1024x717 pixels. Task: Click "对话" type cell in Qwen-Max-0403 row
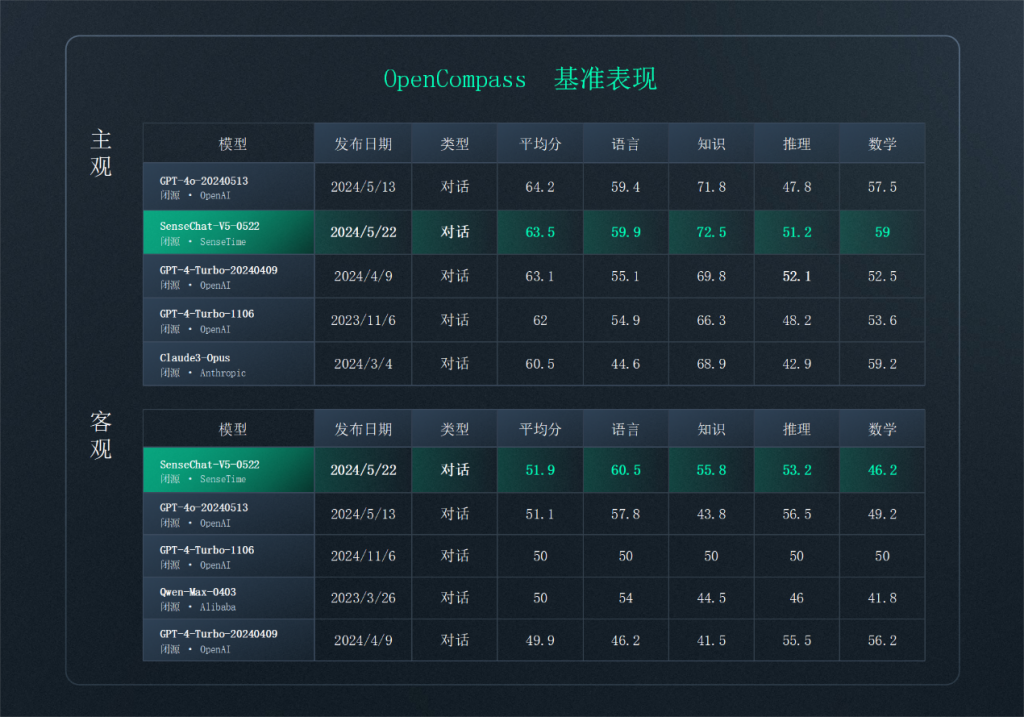(455, 598)
